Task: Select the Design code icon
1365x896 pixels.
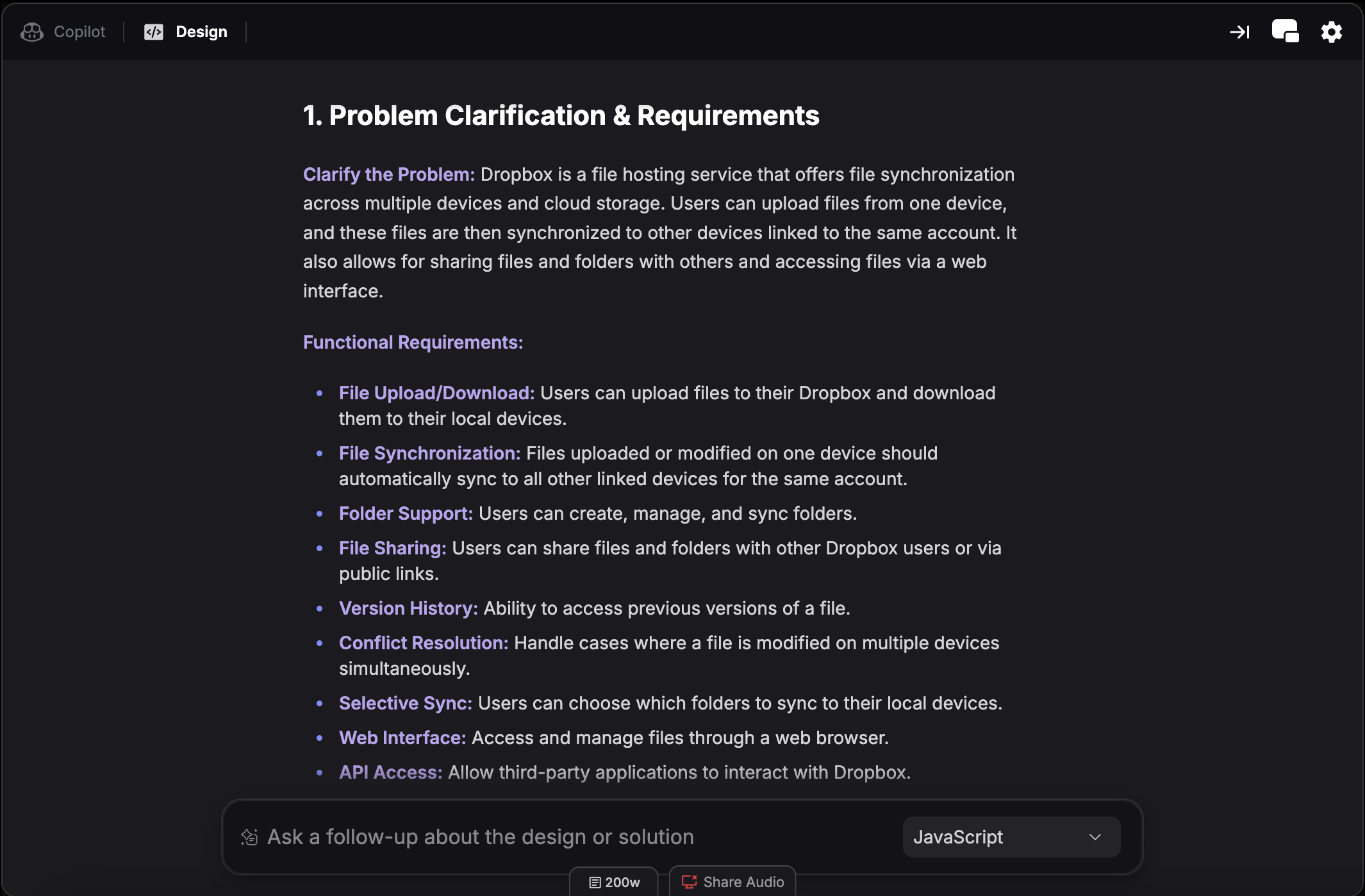Action: [154, 31]
